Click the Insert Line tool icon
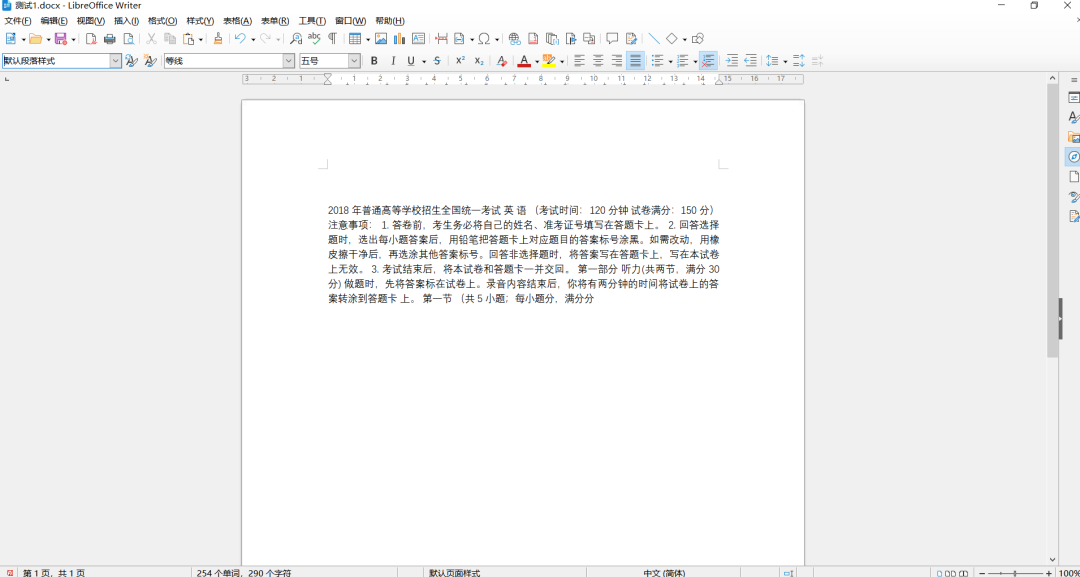Viewport: 1080px width, 577px height. tap(654, 39)
